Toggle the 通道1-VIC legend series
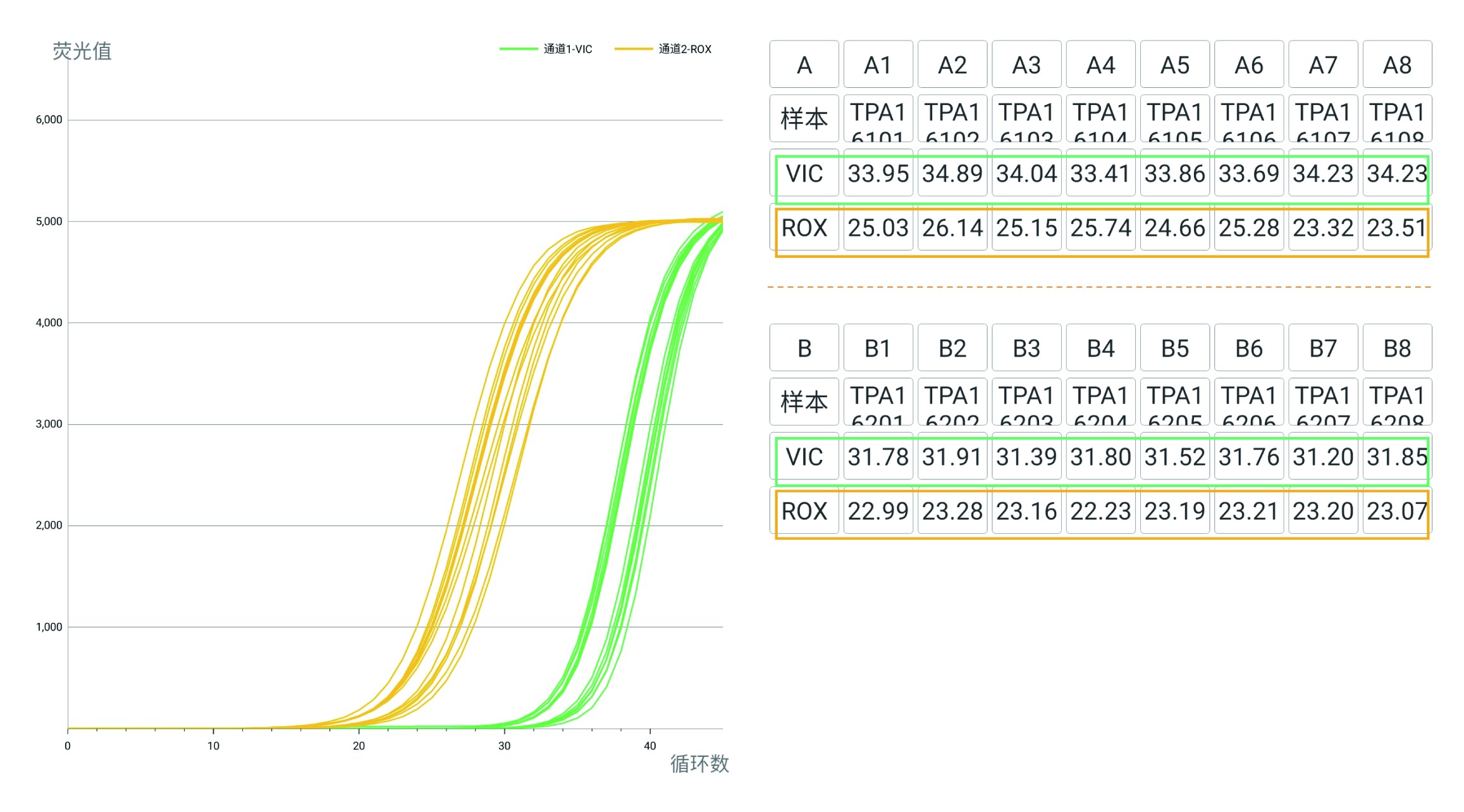The height and width of the screenshot is (812, 1464). coord(567,49)
